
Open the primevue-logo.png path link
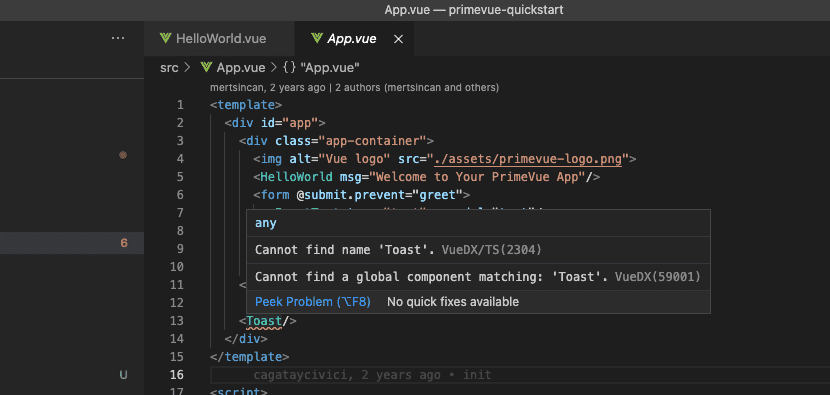tap(528, 158)
